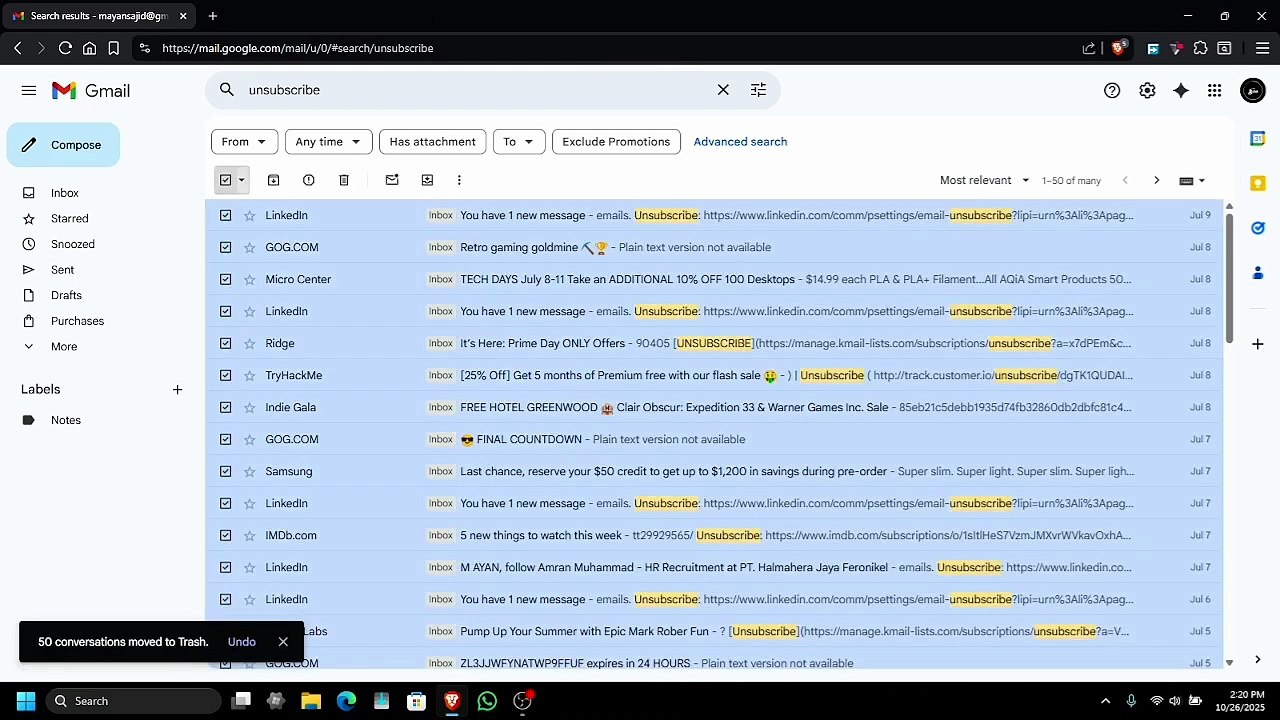Star the Samsung email

[x=249, y=471]
